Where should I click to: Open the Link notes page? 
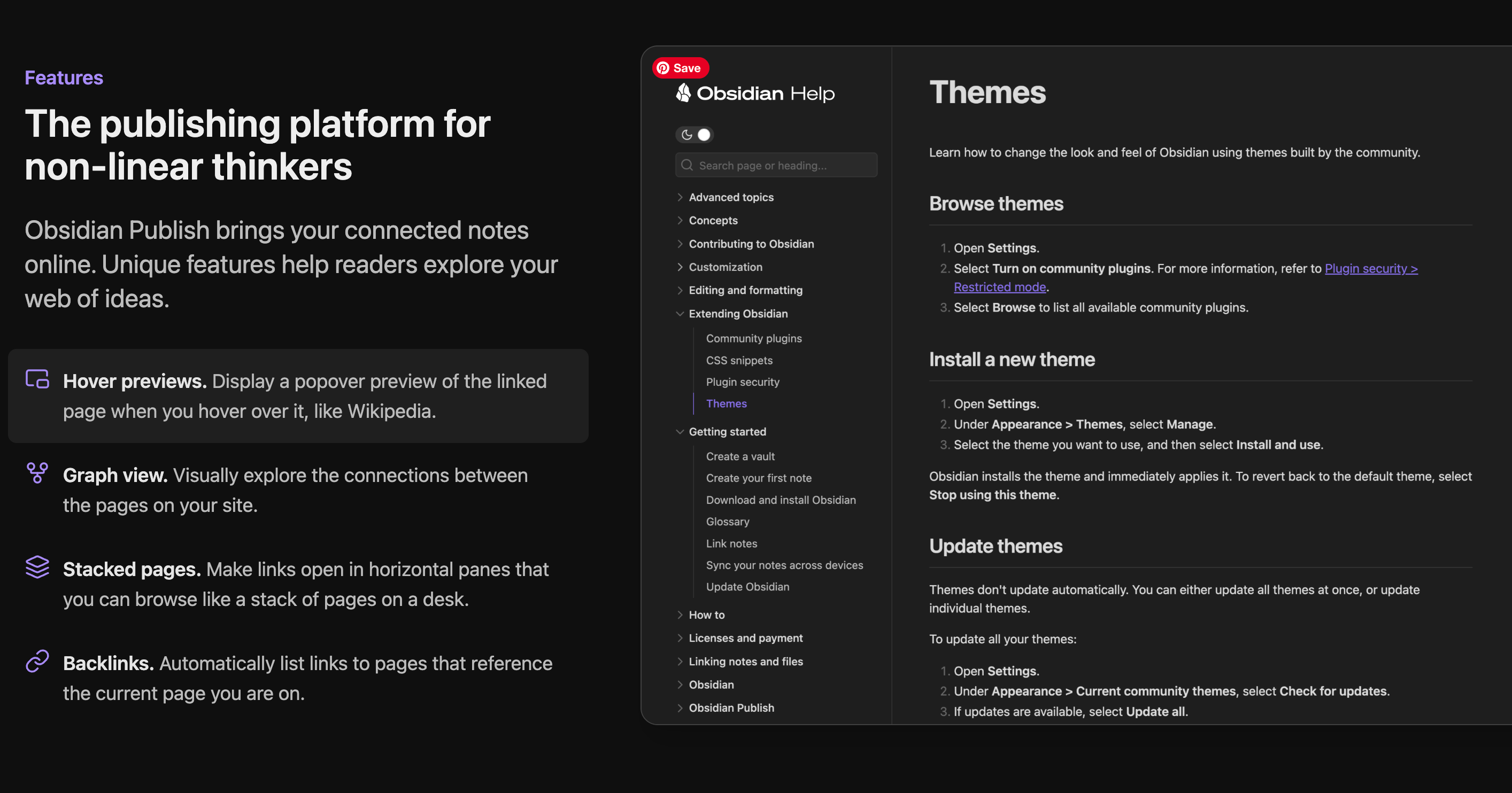pyautogui.click(x=731, y=544)
